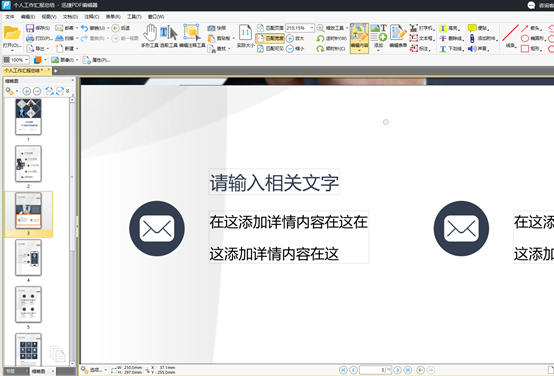
Task: Toggle Fit Visible (匹配可见) view
Action: [270, 48]
